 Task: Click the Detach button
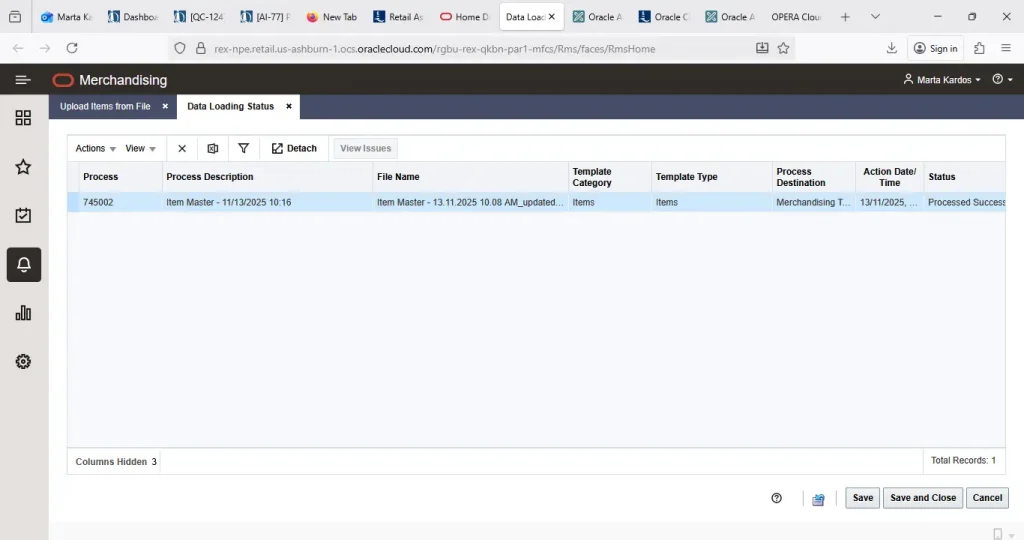coord(294,148)
